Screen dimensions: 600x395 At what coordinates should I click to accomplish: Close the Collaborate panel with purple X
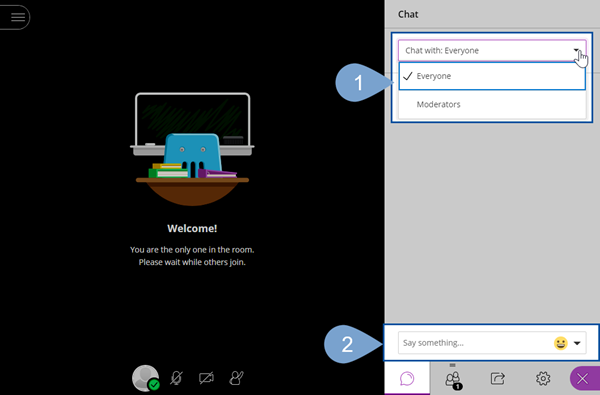(583, 379)
